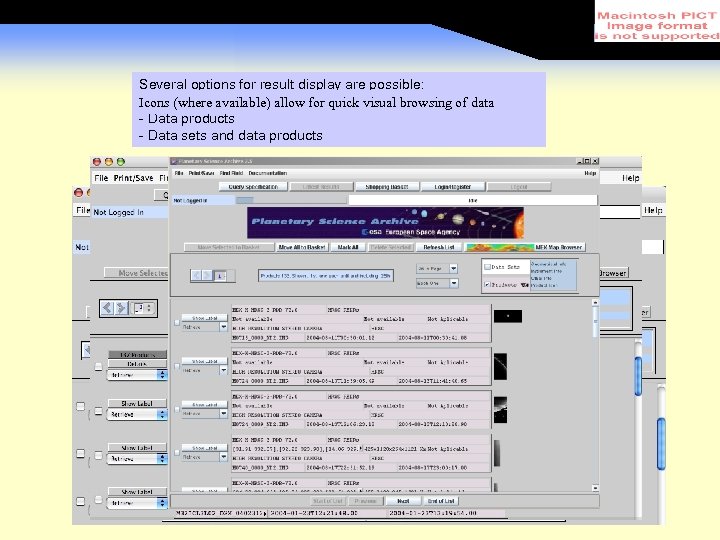Click the products count summary field

(x=326, y=276)
